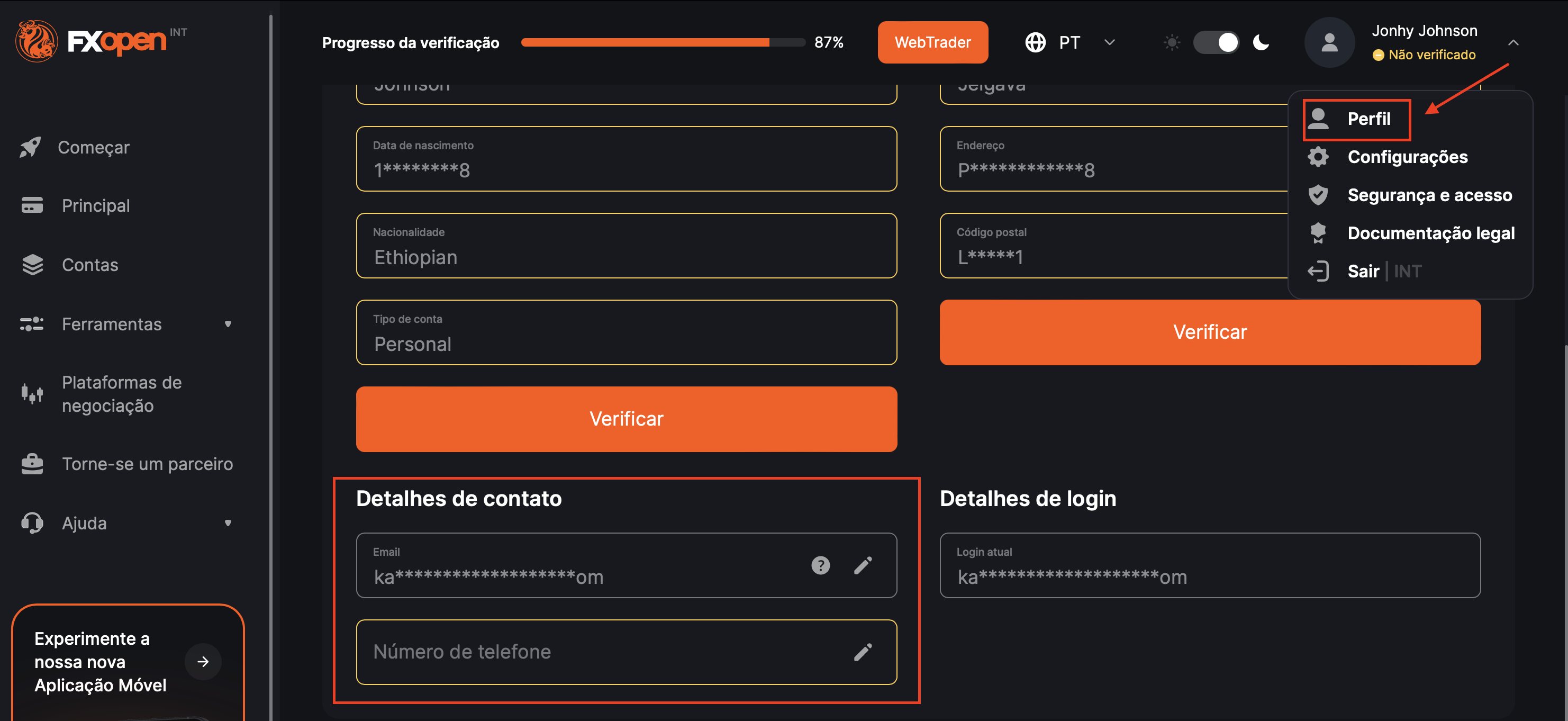Click the Começar rocket icon
The height and width of the screenshot is (721, 1568).
(x=31, y=147)
